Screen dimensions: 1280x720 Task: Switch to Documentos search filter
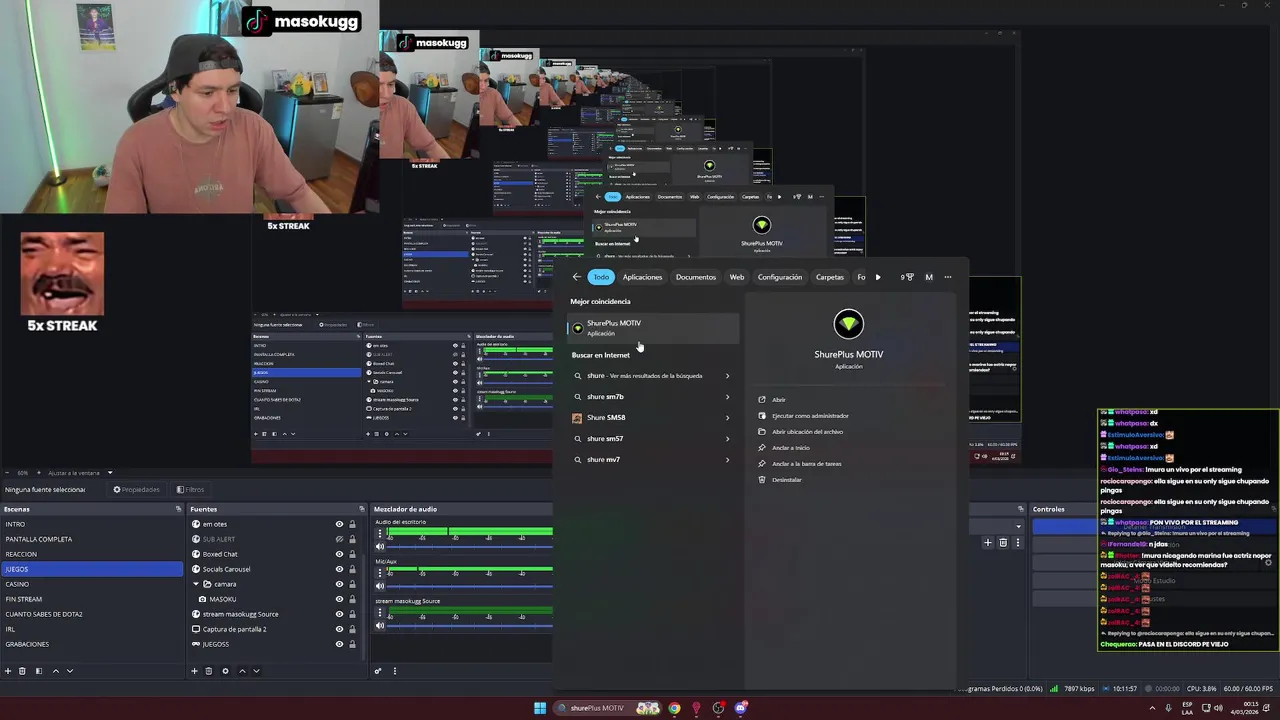coord(696,277)
